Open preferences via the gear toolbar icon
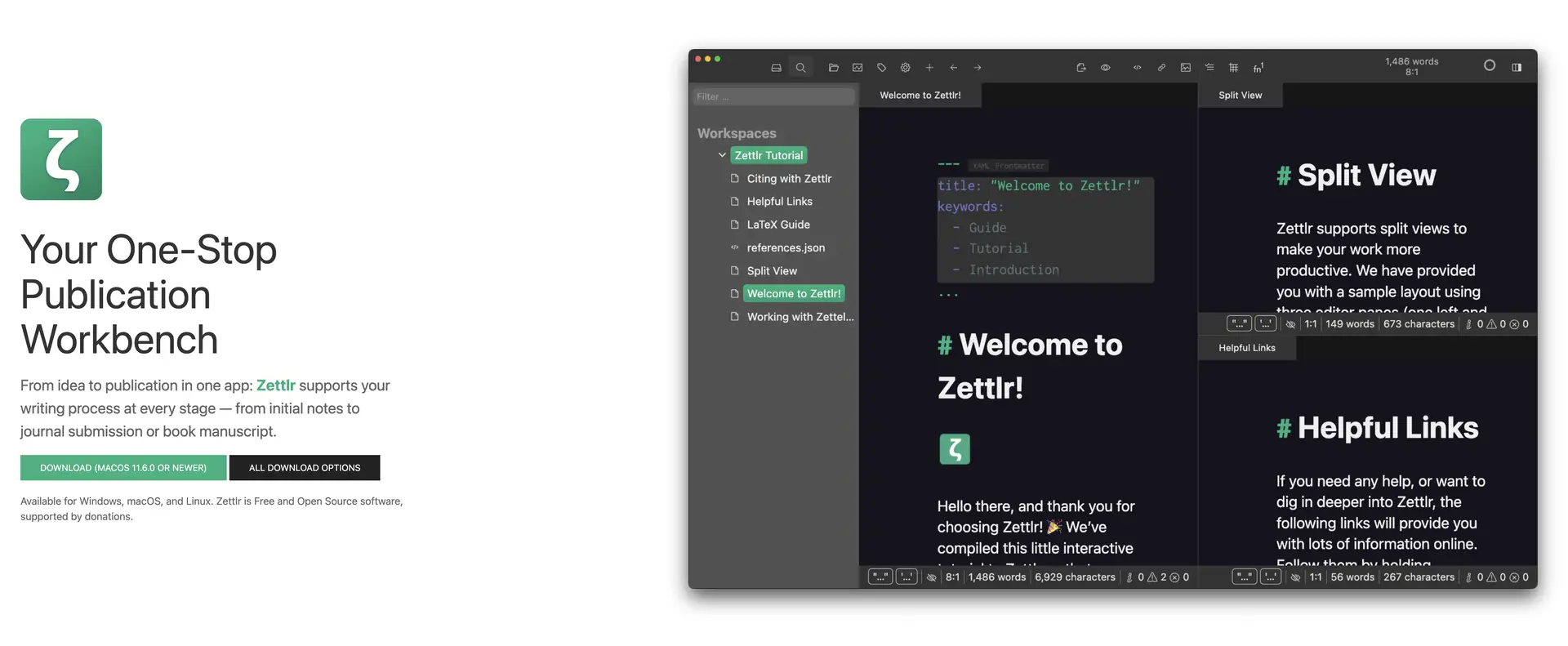Viewport: 1568px width, 646px height. pos(905,68)
